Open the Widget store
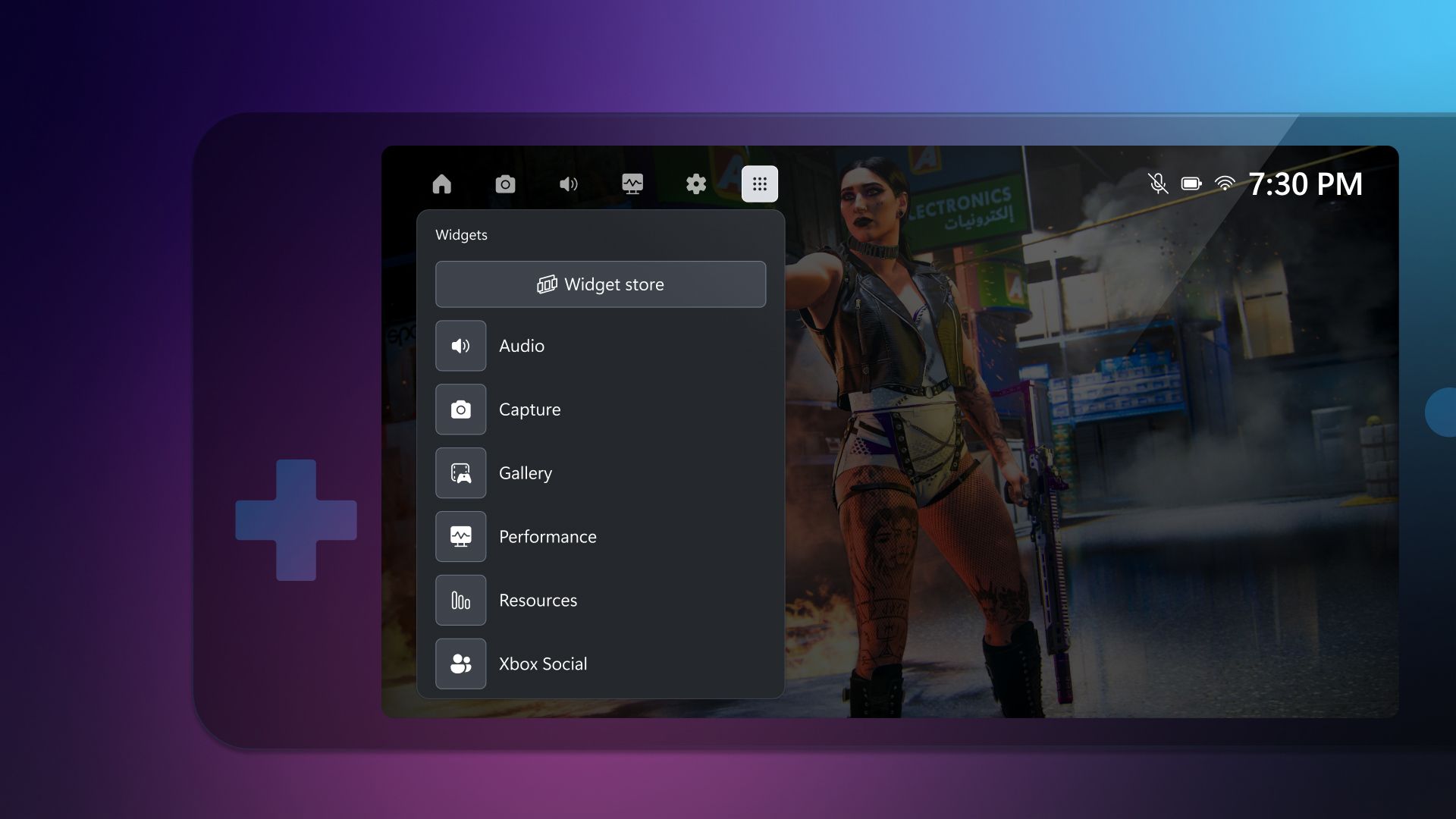The height and width of the screenshot is (819, 1456). pyautogui.click(x=600, y=283)
